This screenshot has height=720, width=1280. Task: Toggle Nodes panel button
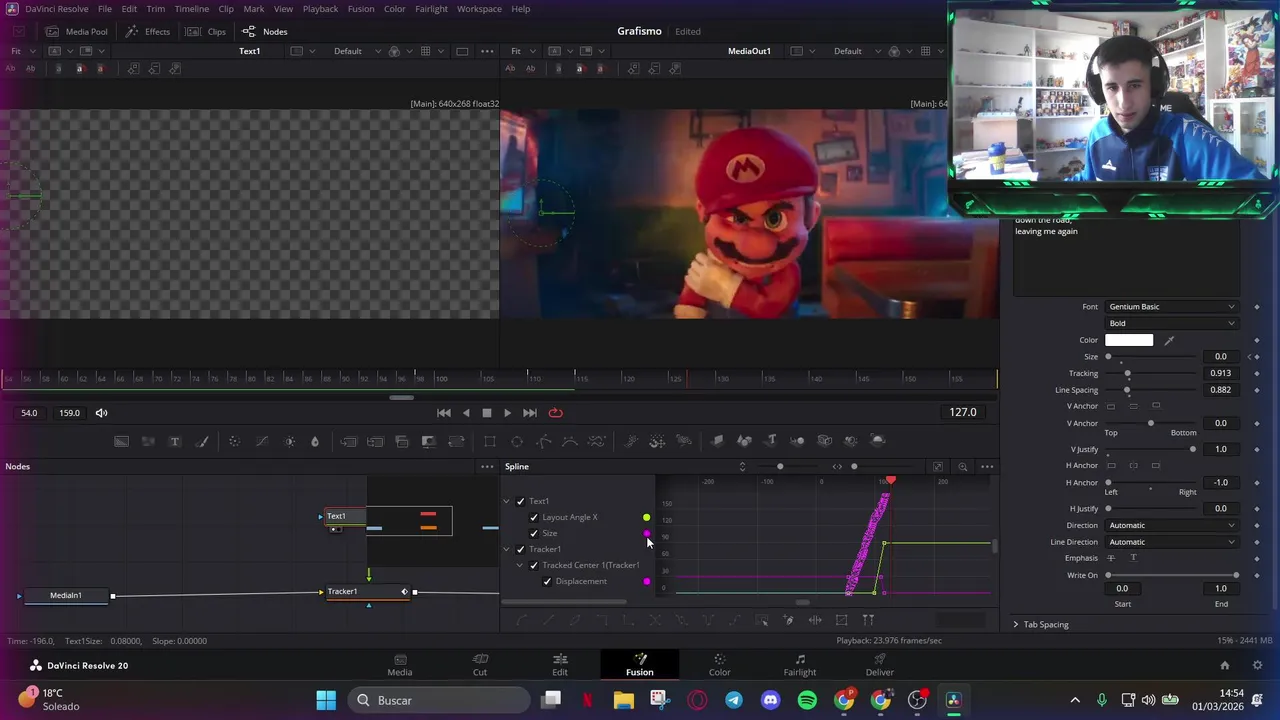265,32
